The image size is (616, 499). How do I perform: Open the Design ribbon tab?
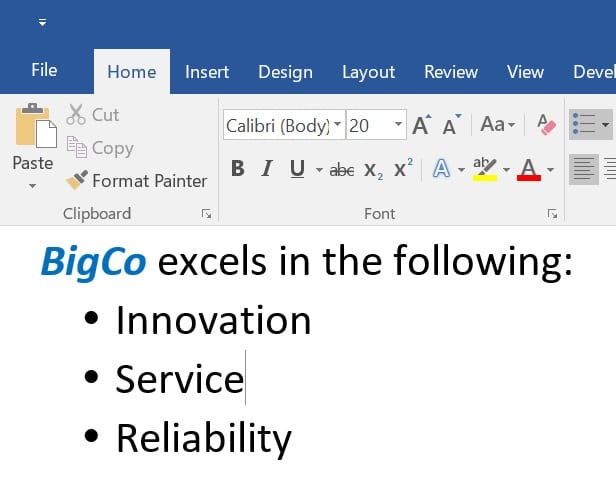click(x=285, y=72)
